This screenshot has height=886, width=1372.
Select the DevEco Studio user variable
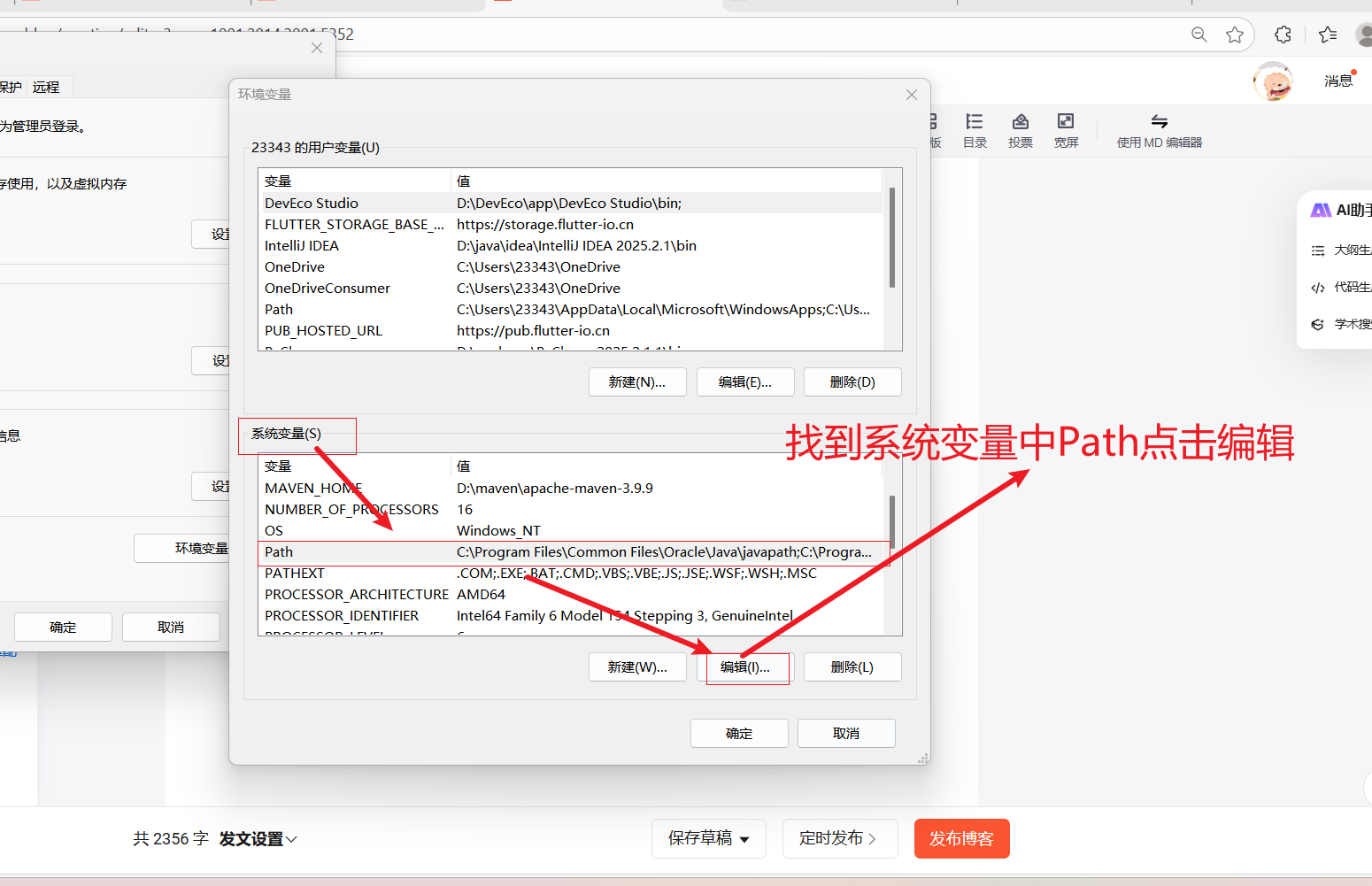pyautogui.click(x=571, y=204)
